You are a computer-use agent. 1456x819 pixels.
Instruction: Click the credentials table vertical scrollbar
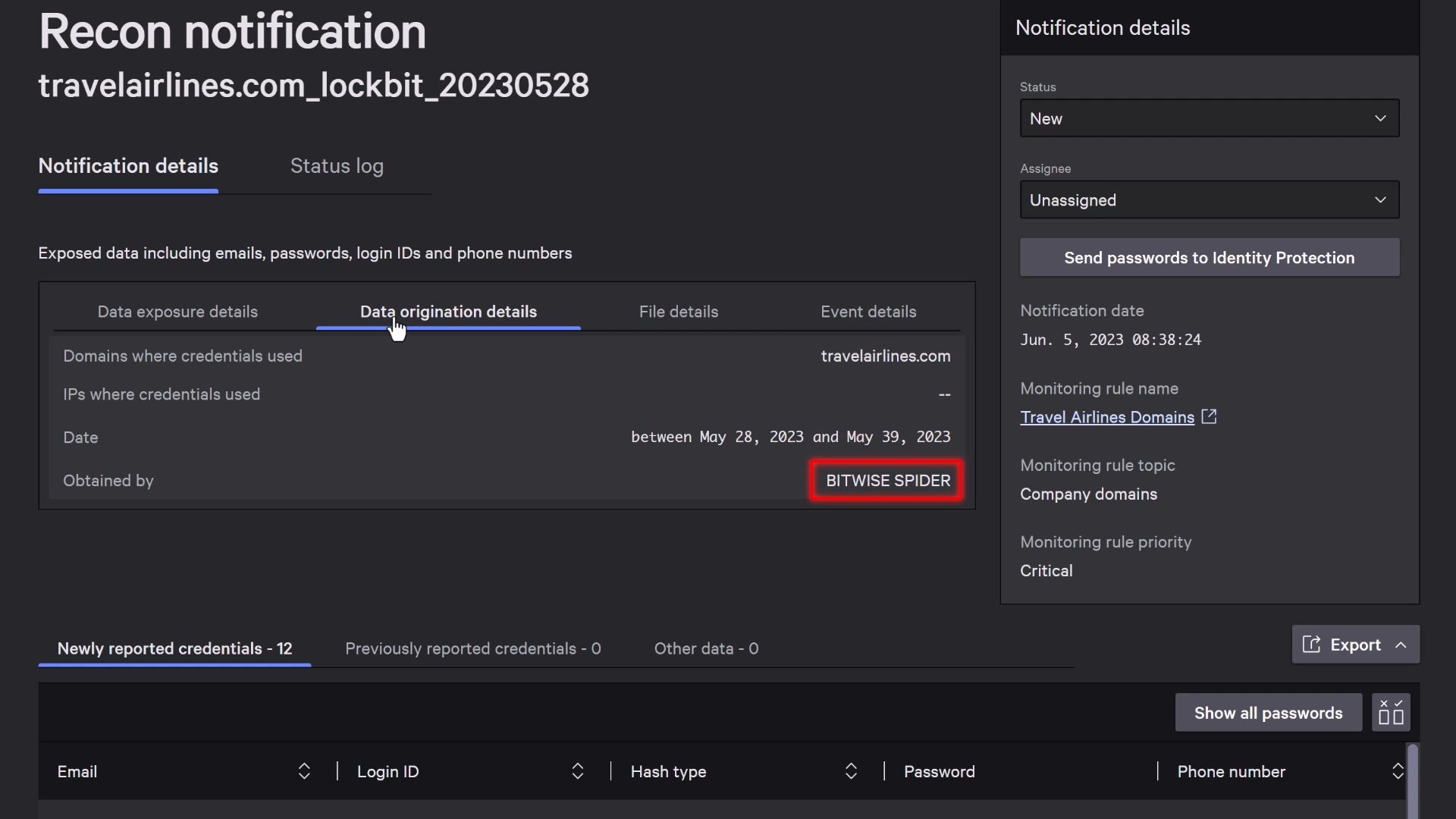[x=1412, y=781]
